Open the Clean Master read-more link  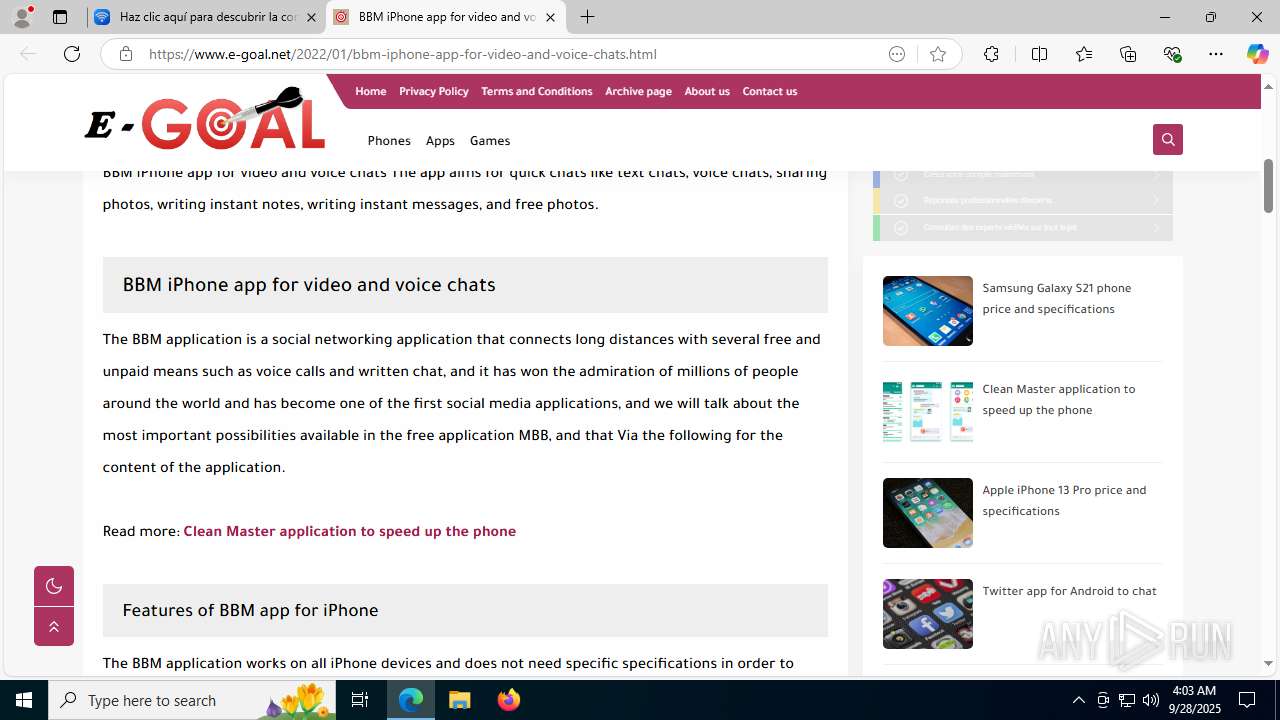350,531
